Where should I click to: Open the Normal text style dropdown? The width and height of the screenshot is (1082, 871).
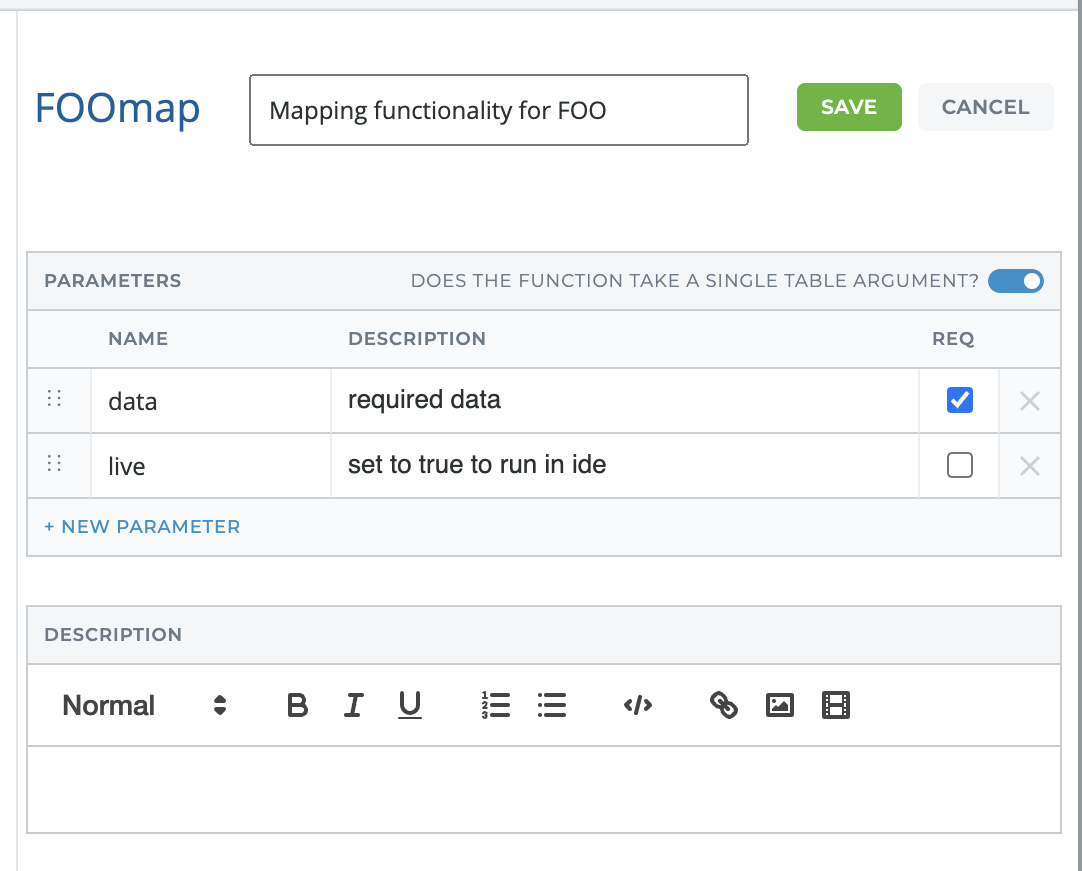tap(145, 706)
